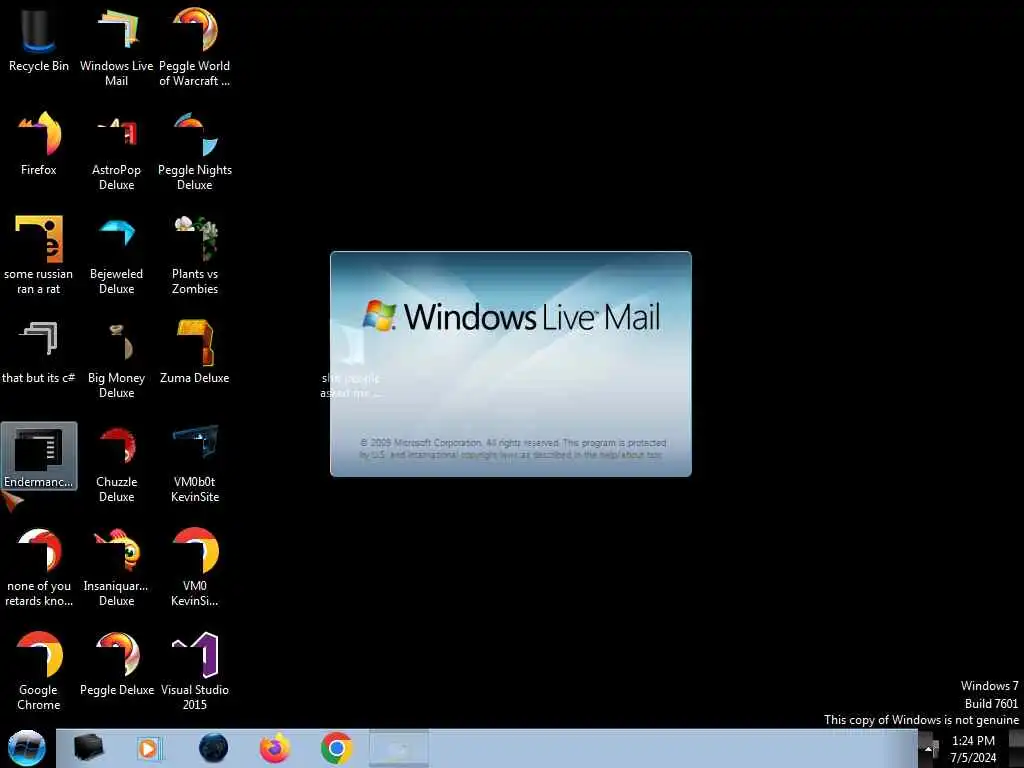
Task: Select the Zuma Deluxe desktop icon
Action: coord(195,351)
